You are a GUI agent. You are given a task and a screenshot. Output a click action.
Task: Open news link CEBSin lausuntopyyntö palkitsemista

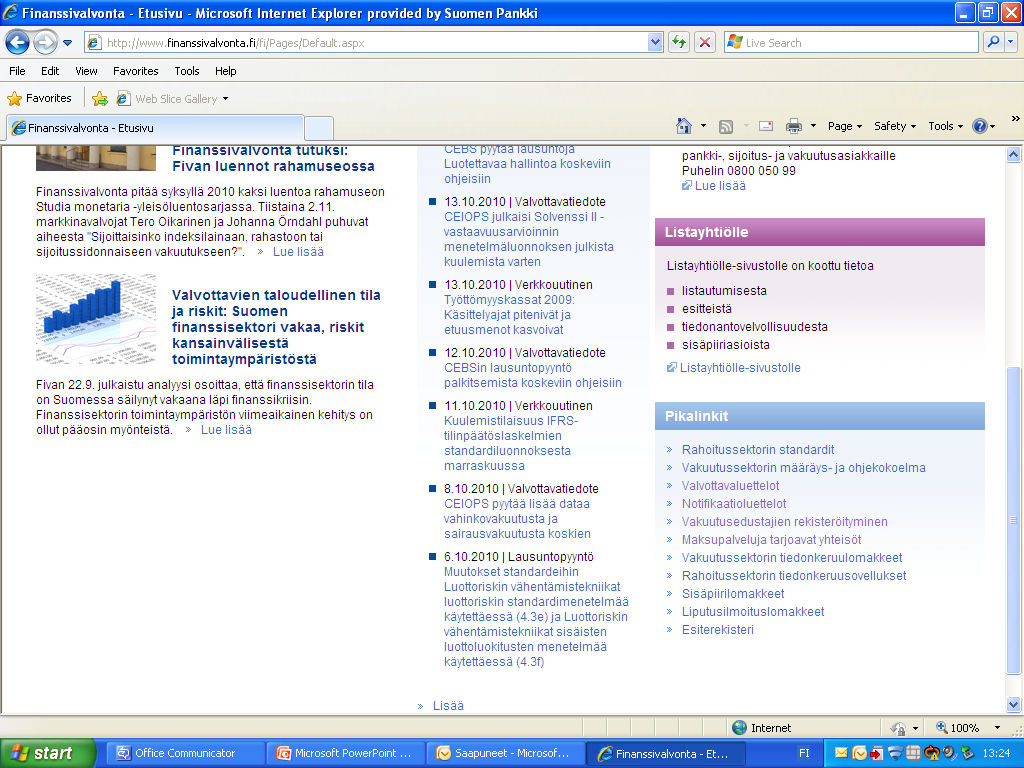[532, 376]
